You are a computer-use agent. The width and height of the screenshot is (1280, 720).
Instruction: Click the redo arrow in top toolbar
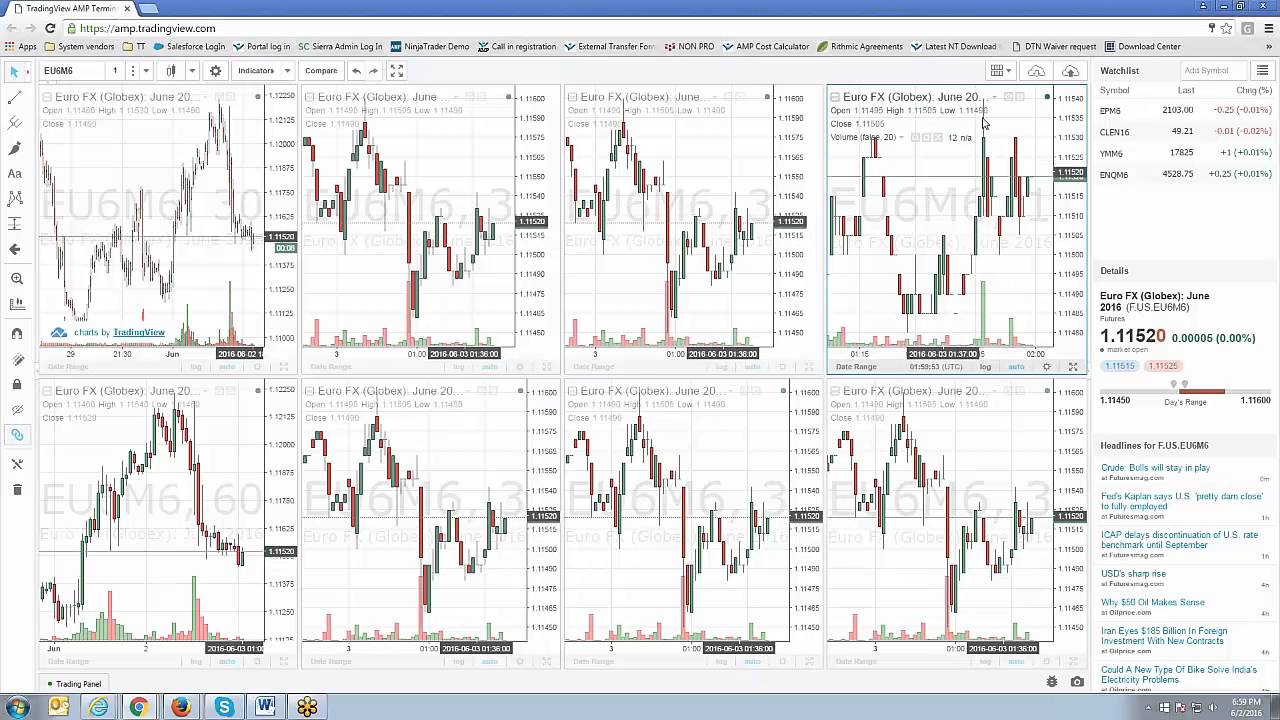point(374,71)
